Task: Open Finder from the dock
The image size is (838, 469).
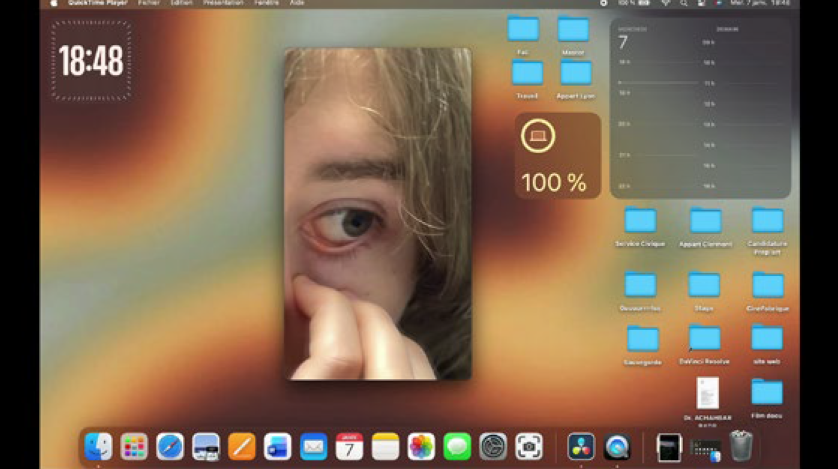Action: tap(98, 446)
